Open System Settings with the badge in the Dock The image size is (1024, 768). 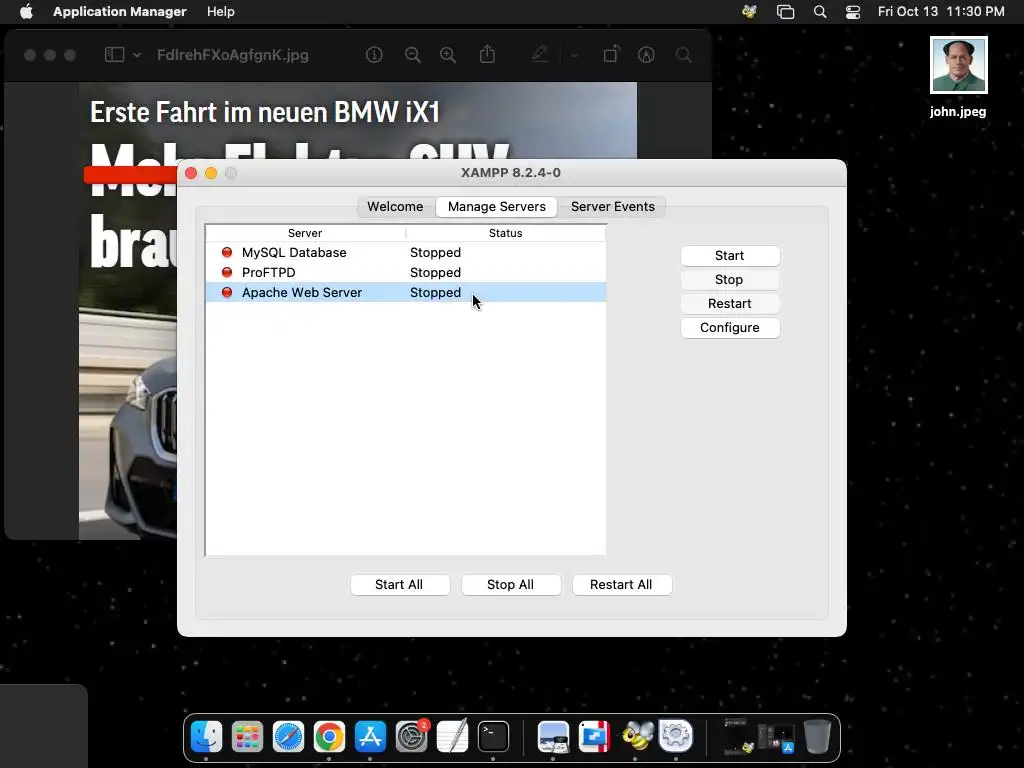pos(411,737)
